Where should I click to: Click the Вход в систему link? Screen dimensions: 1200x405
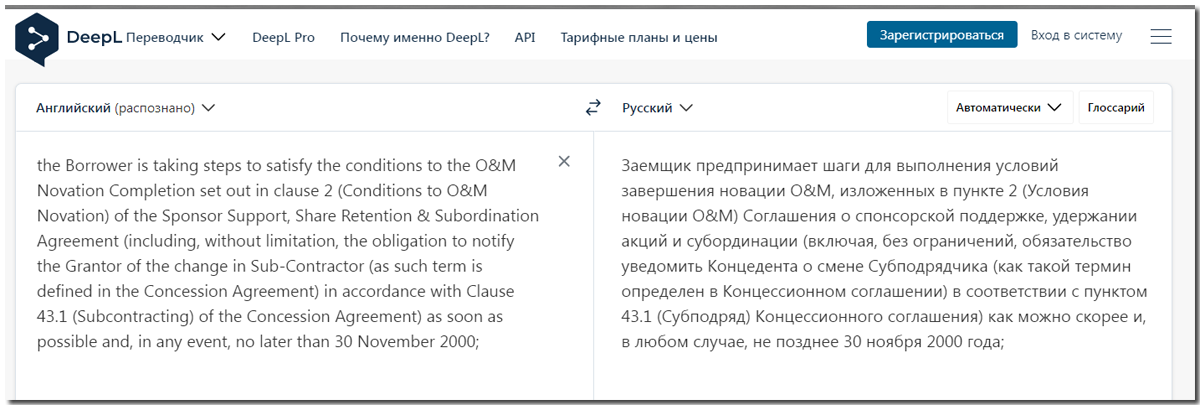1076,35
